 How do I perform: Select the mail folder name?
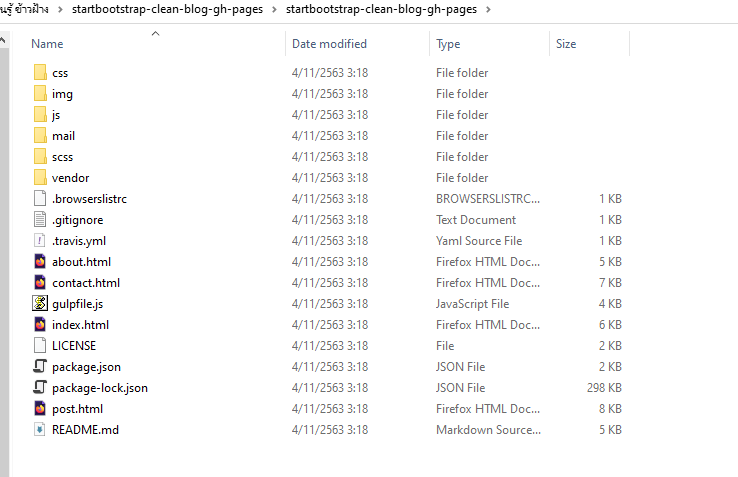click(x=64, y=136)
